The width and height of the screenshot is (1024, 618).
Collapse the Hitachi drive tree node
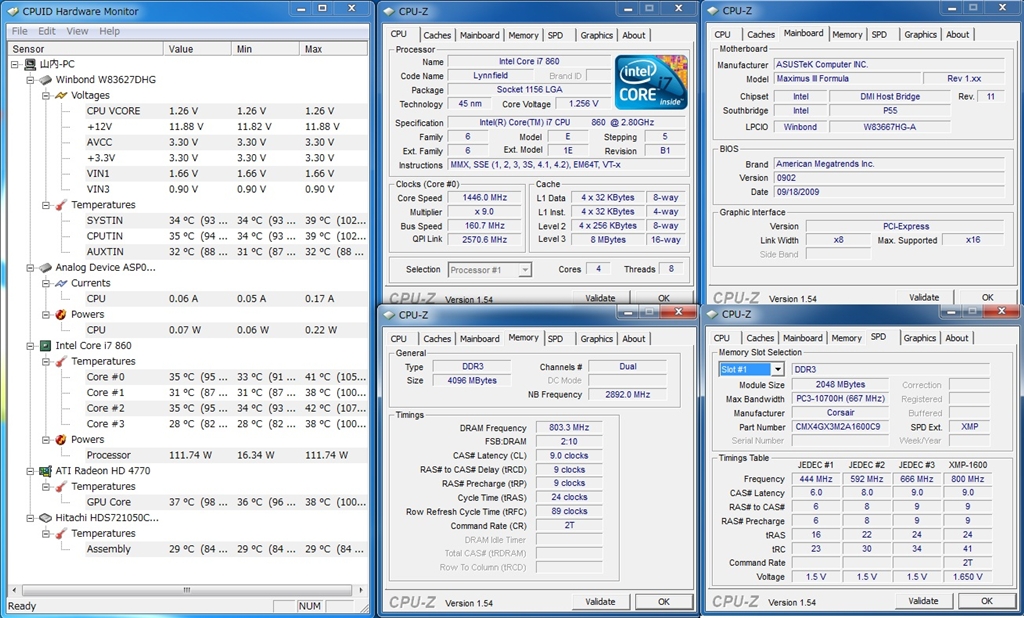[30, 518]
